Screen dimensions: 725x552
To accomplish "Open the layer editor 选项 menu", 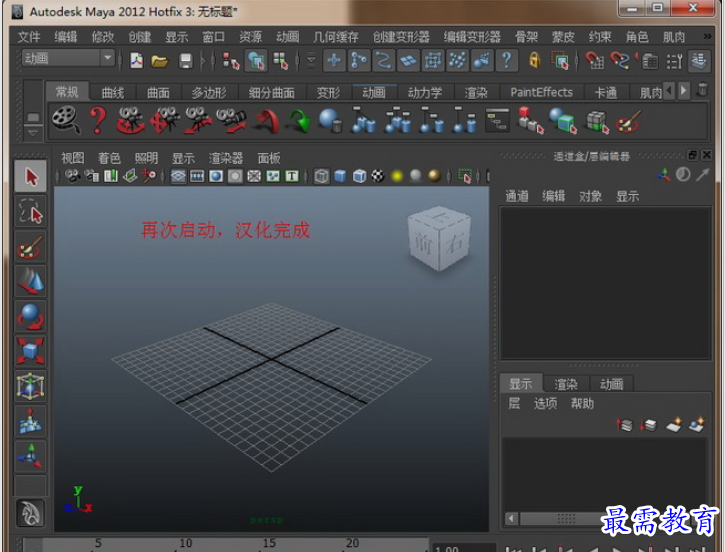I will [545, 404].
